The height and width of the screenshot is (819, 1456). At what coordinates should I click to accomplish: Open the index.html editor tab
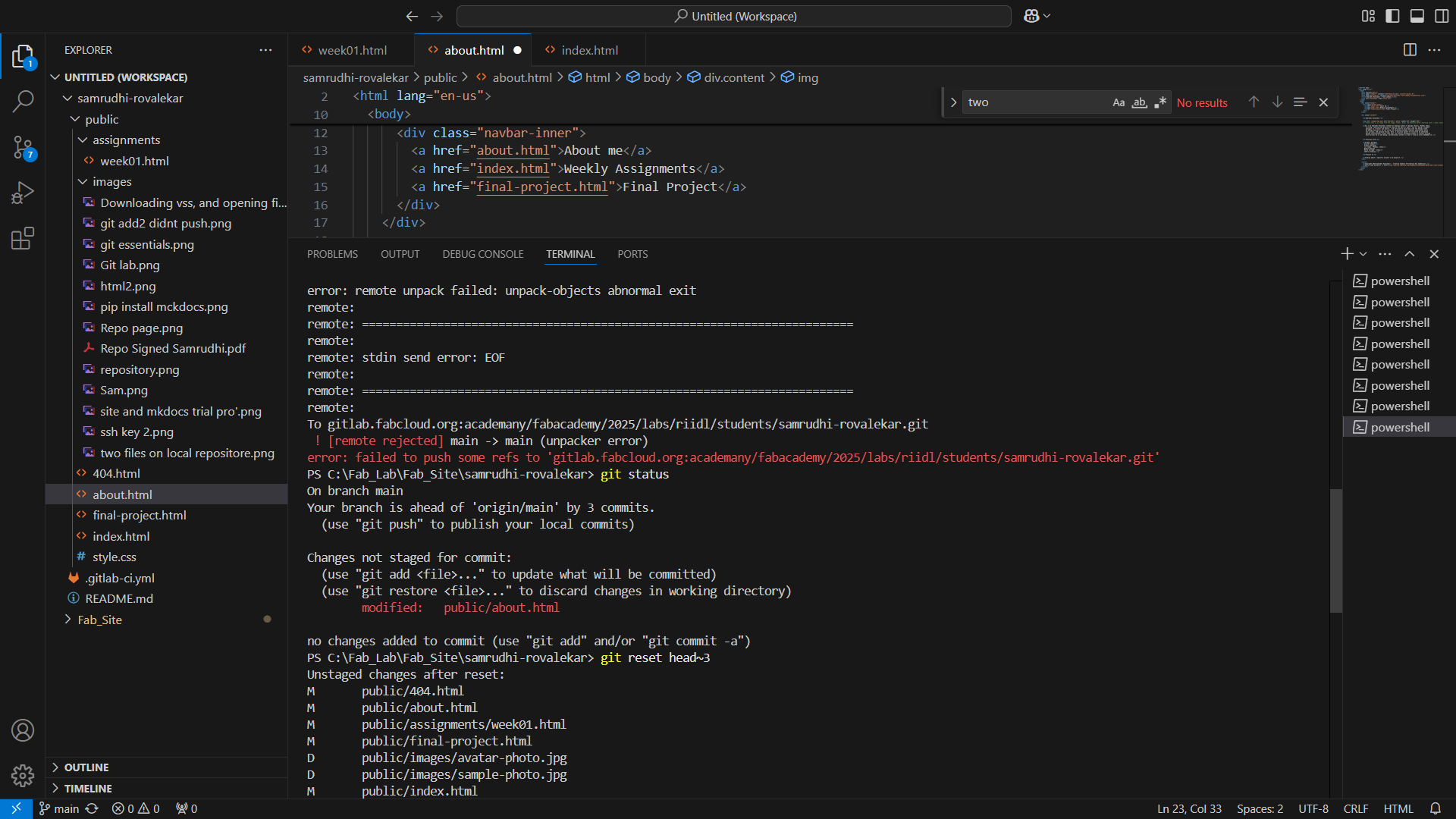589,50
